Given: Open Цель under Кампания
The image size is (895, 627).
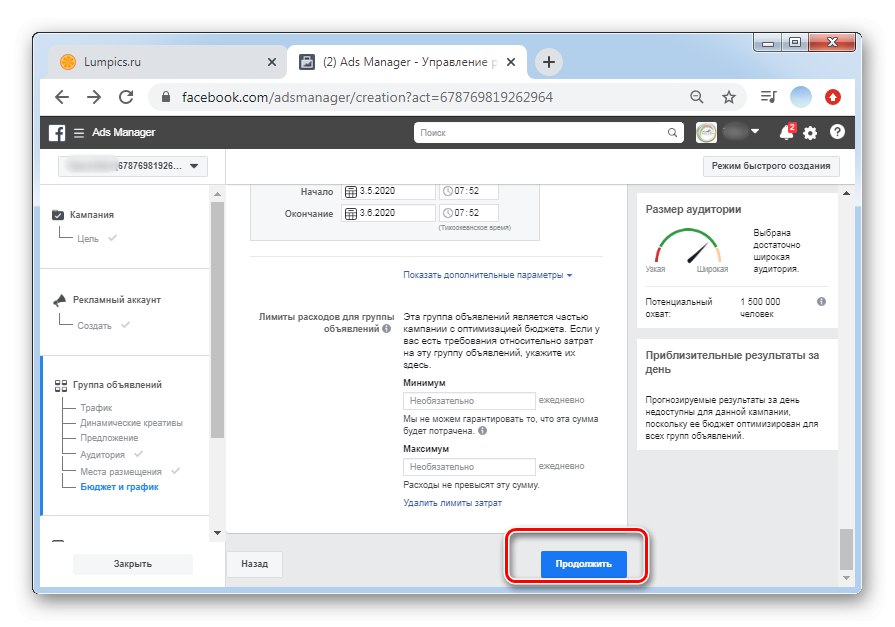Looking at the screenshot, I should [87, 239].
